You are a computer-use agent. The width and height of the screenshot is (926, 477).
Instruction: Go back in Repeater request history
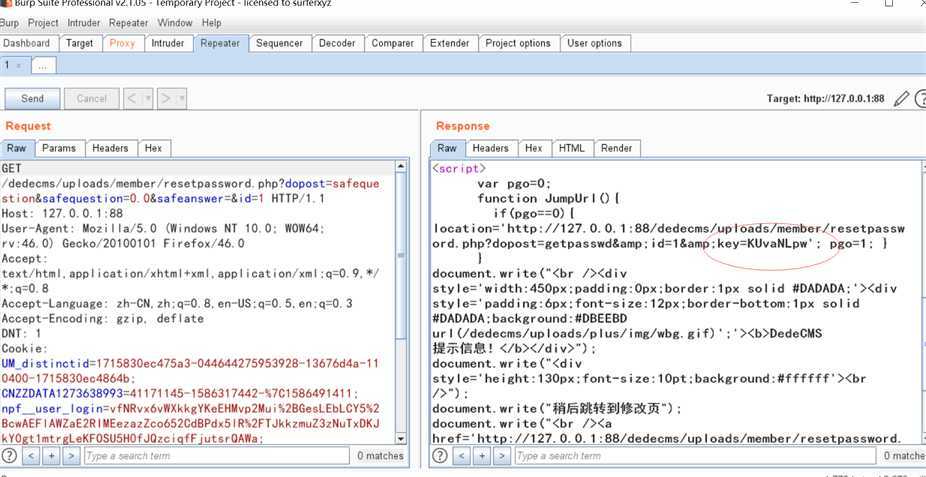[x=132, y=99]
